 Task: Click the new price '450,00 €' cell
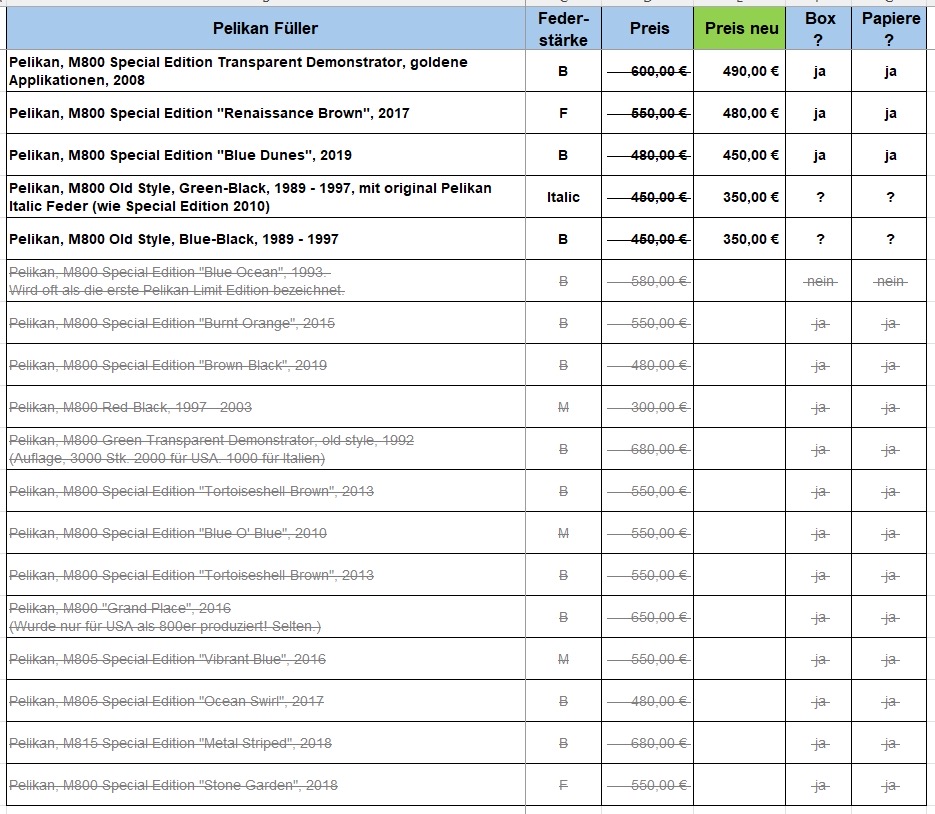click(740, 155)
